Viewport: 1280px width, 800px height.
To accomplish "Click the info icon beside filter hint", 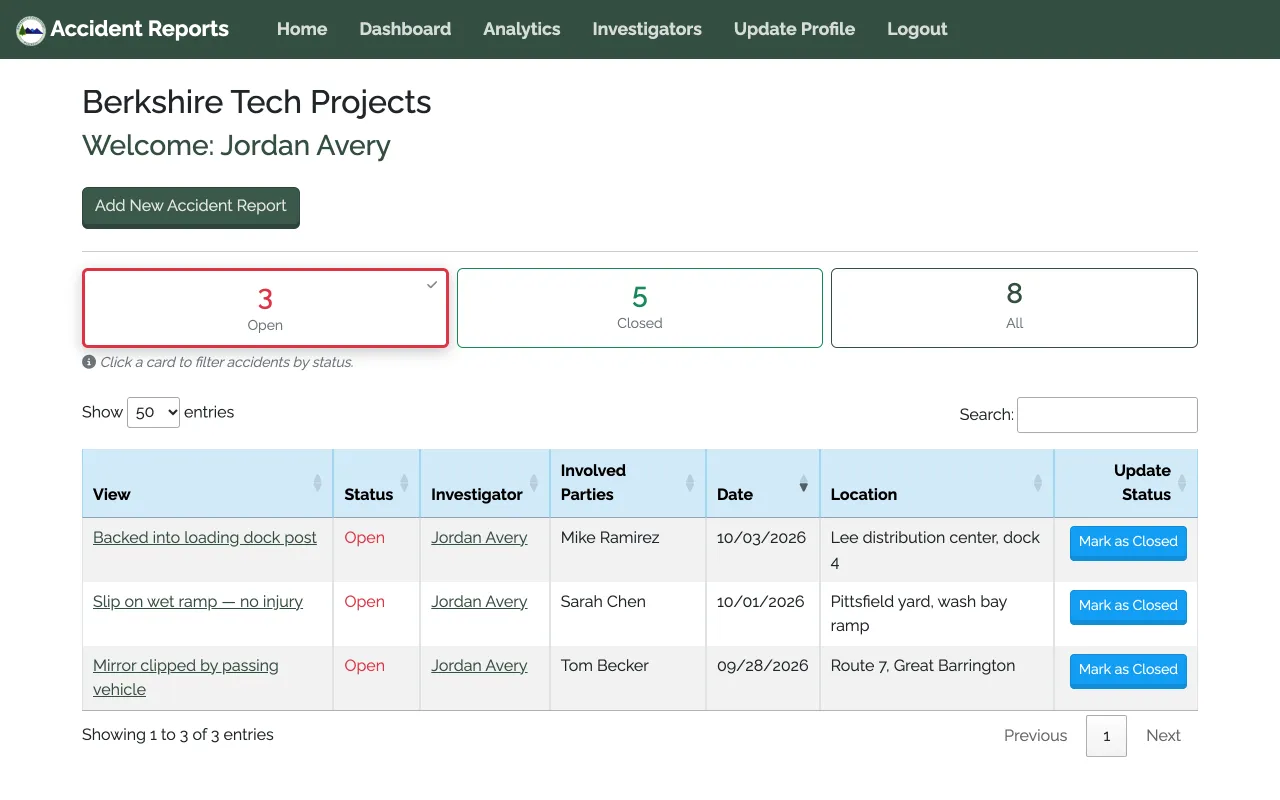I will [89, 362].
